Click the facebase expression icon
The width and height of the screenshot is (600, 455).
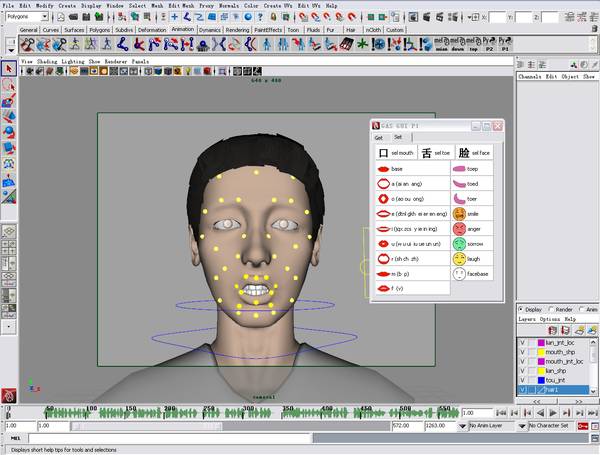[459, 274]
